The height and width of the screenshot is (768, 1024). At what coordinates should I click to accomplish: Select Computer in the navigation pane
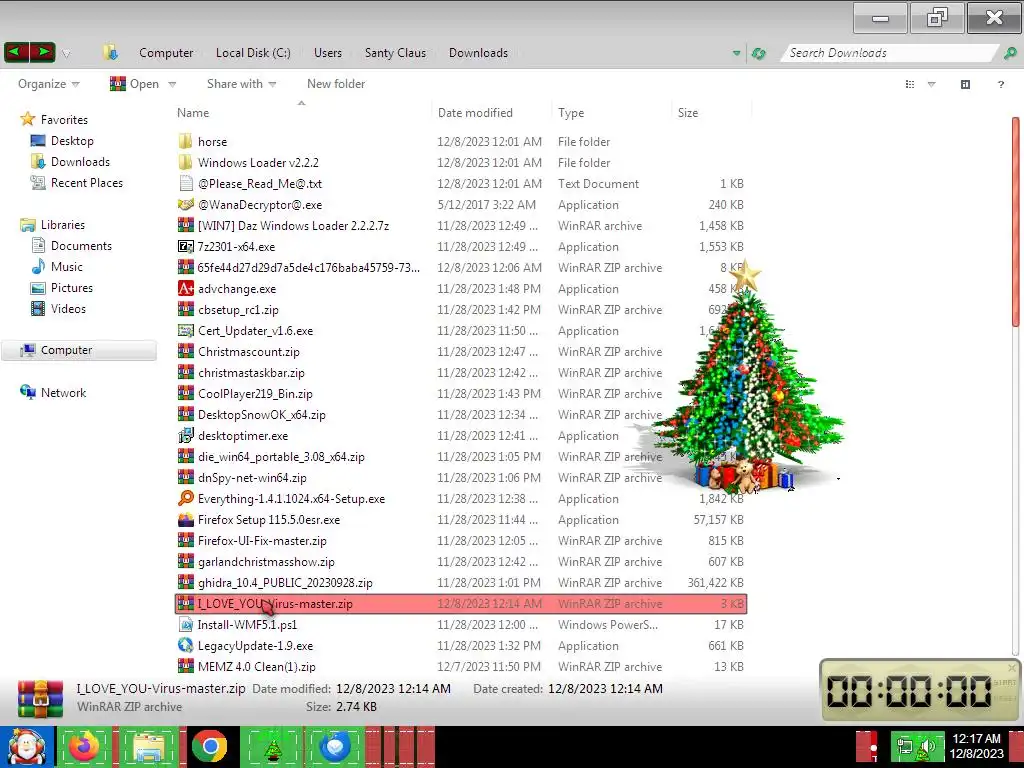[79, 350]
